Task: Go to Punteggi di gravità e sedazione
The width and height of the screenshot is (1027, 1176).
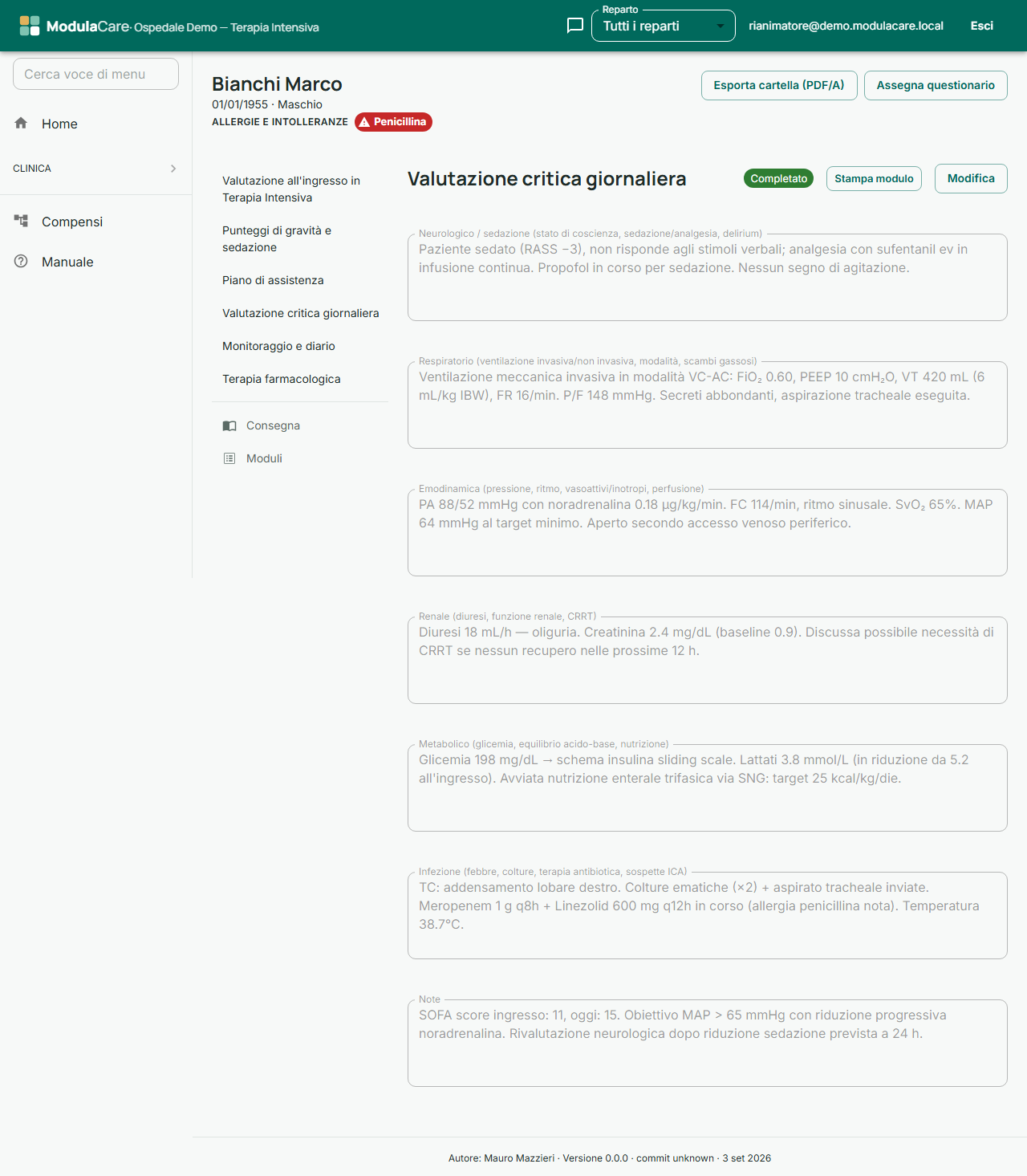Action: pyautogui.click(x=277, y=238)
